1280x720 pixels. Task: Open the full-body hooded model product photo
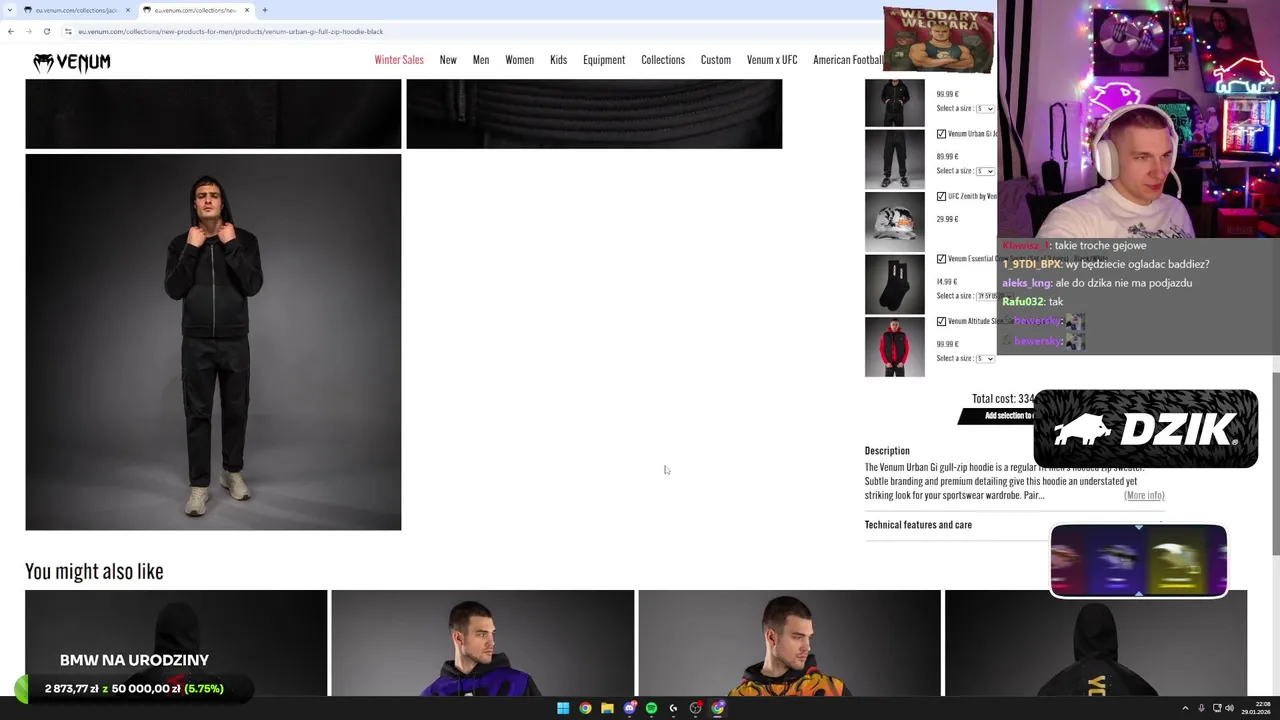point(213,342)
